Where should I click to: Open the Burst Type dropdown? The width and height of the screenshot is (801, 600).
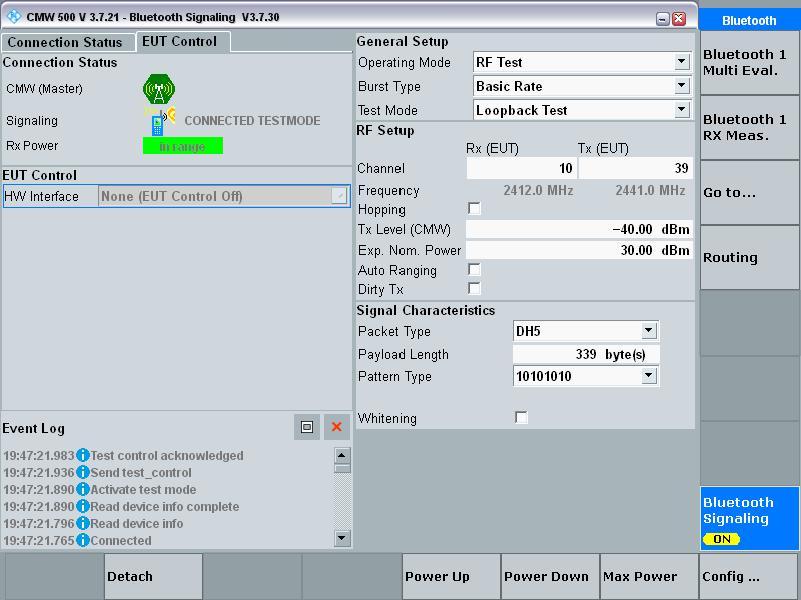pyautogui.click(x=681, y=85)
